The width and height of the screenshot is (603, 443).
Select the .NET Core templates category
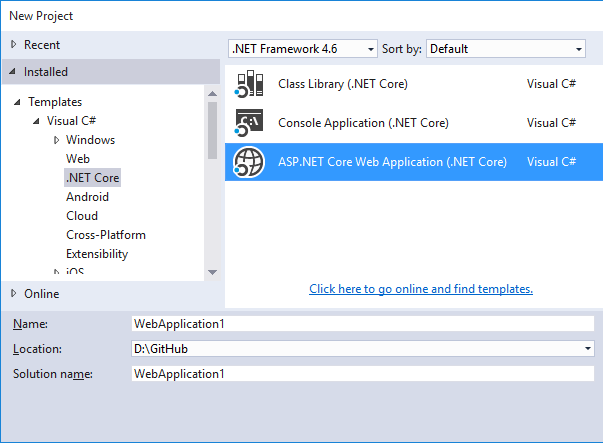tap(93, 178)
